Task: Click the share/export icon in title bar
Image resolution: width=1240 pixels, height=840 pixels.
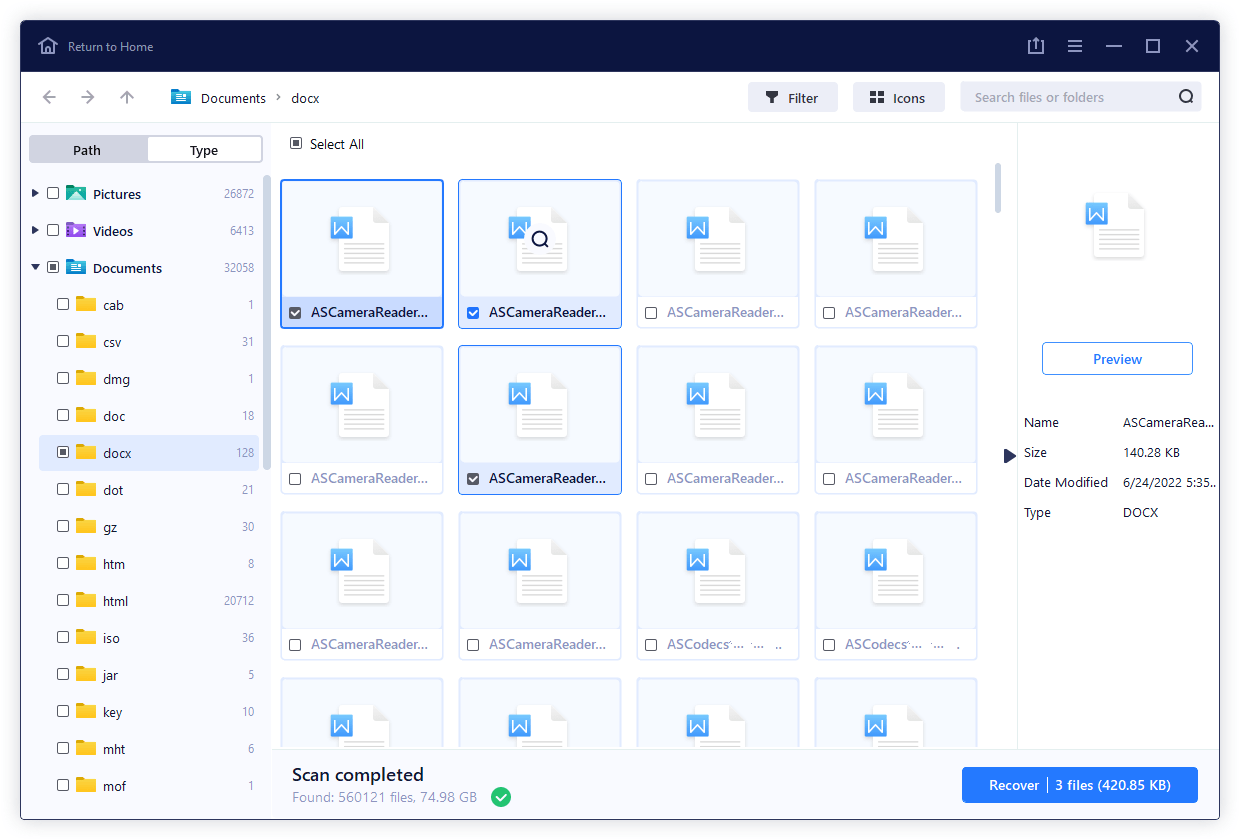Action: pyautogui.click(x=1036, y=46)
